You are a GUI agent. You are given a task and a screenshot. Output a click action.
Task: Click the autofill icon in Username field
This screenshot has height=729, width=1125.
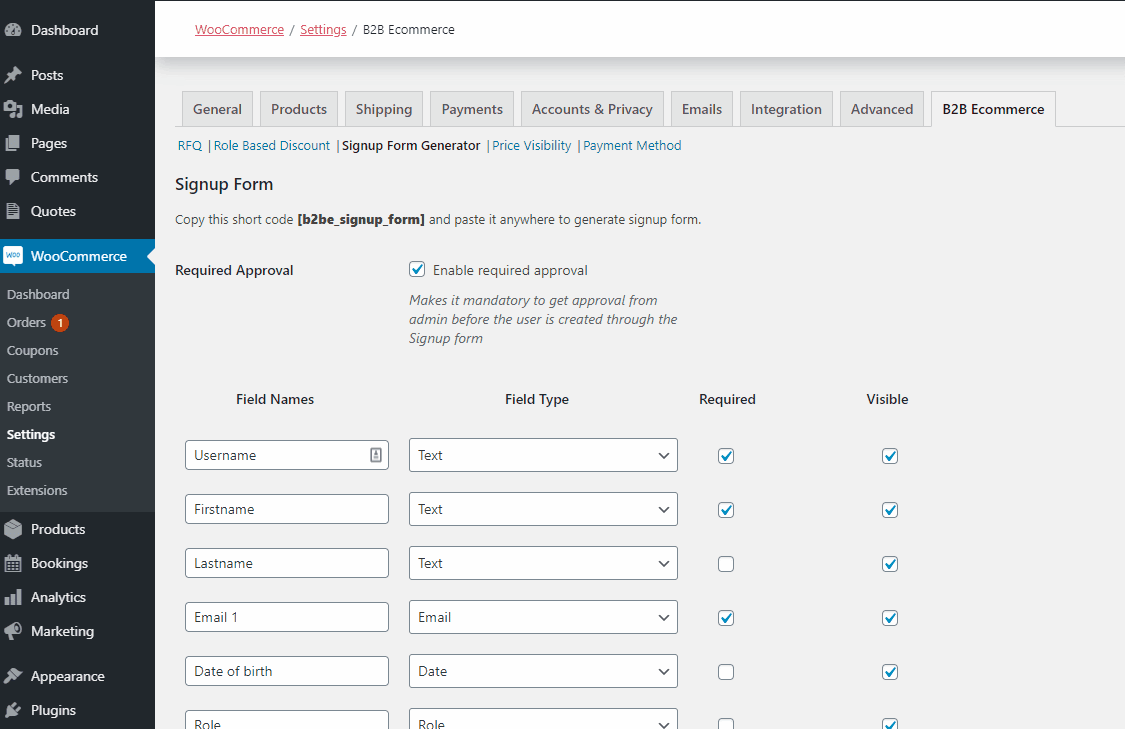(x=376, y=455)
